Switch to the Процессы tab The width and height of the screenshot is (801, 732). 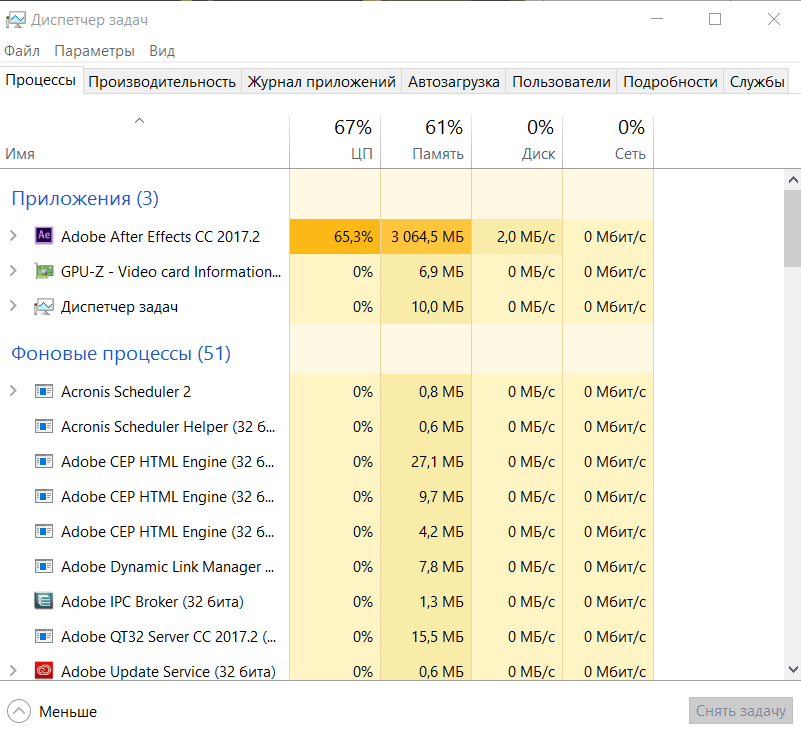click(41, 80)
